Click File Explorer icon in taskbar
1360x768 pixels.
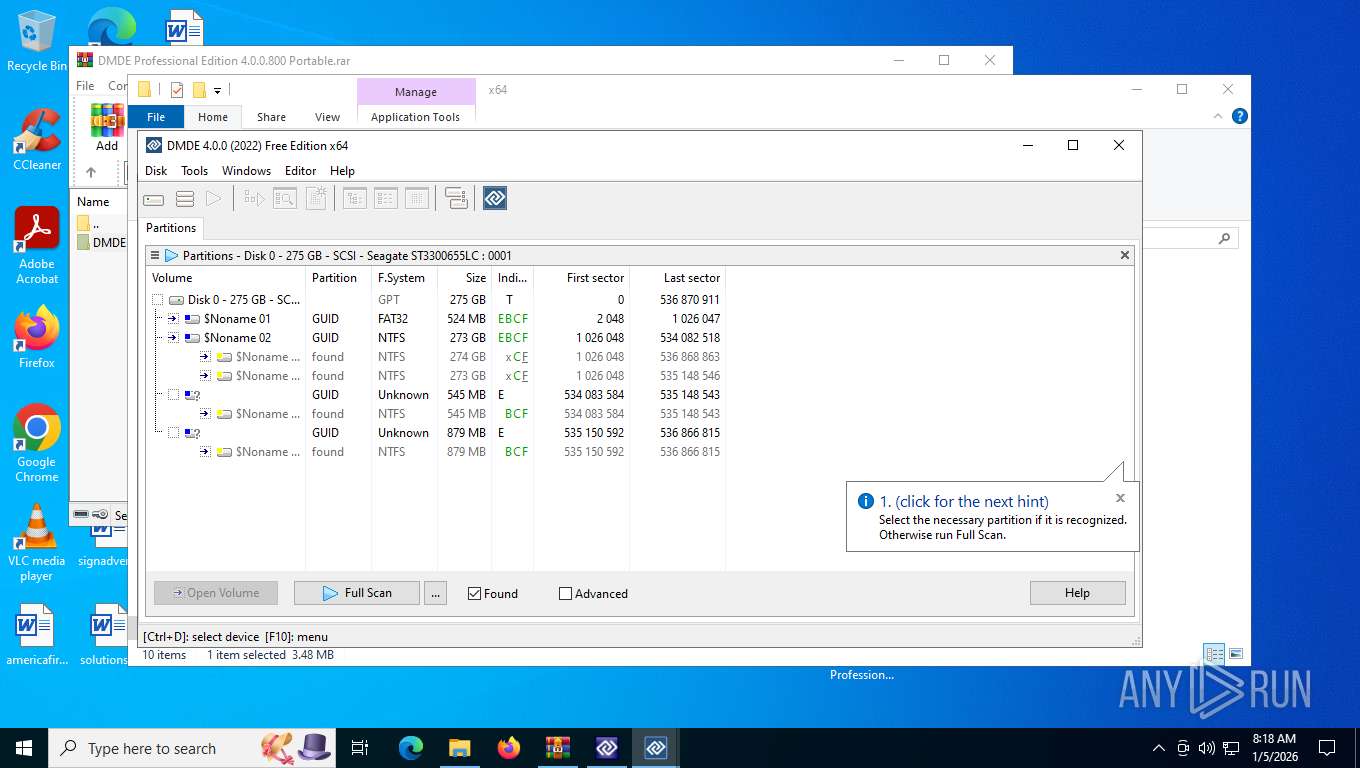click(459, 748)
